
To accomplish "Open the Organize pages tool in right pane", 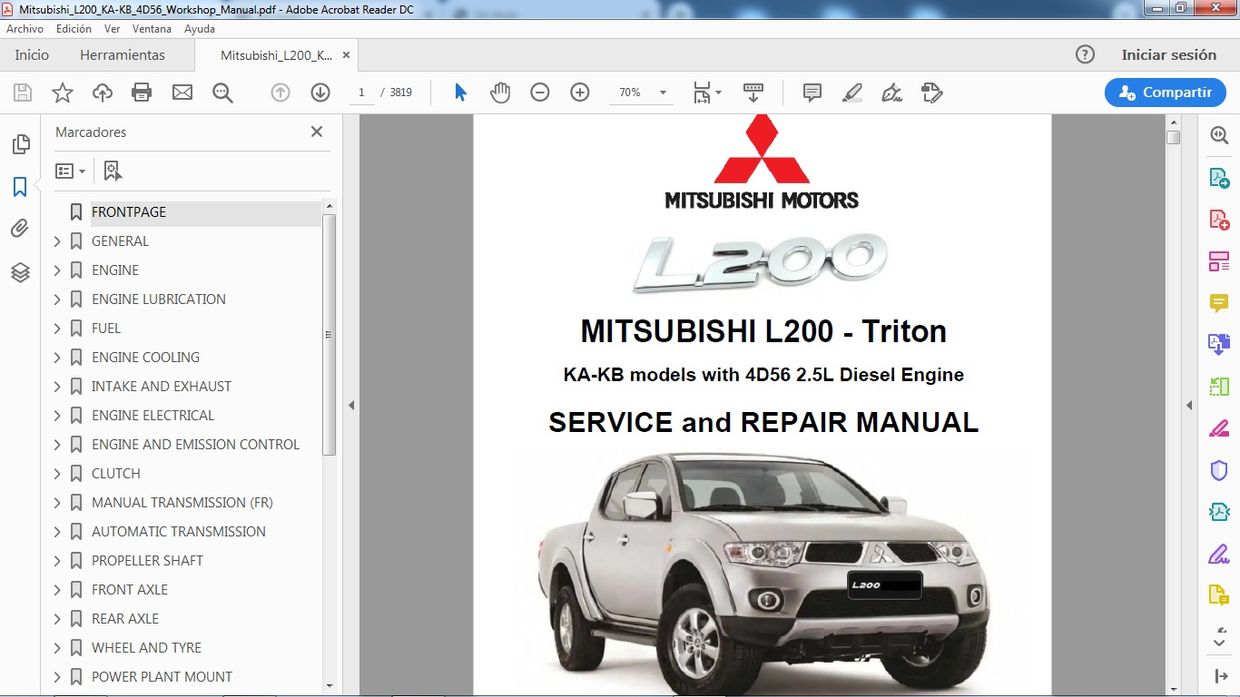I will (x=1219, y=262).
